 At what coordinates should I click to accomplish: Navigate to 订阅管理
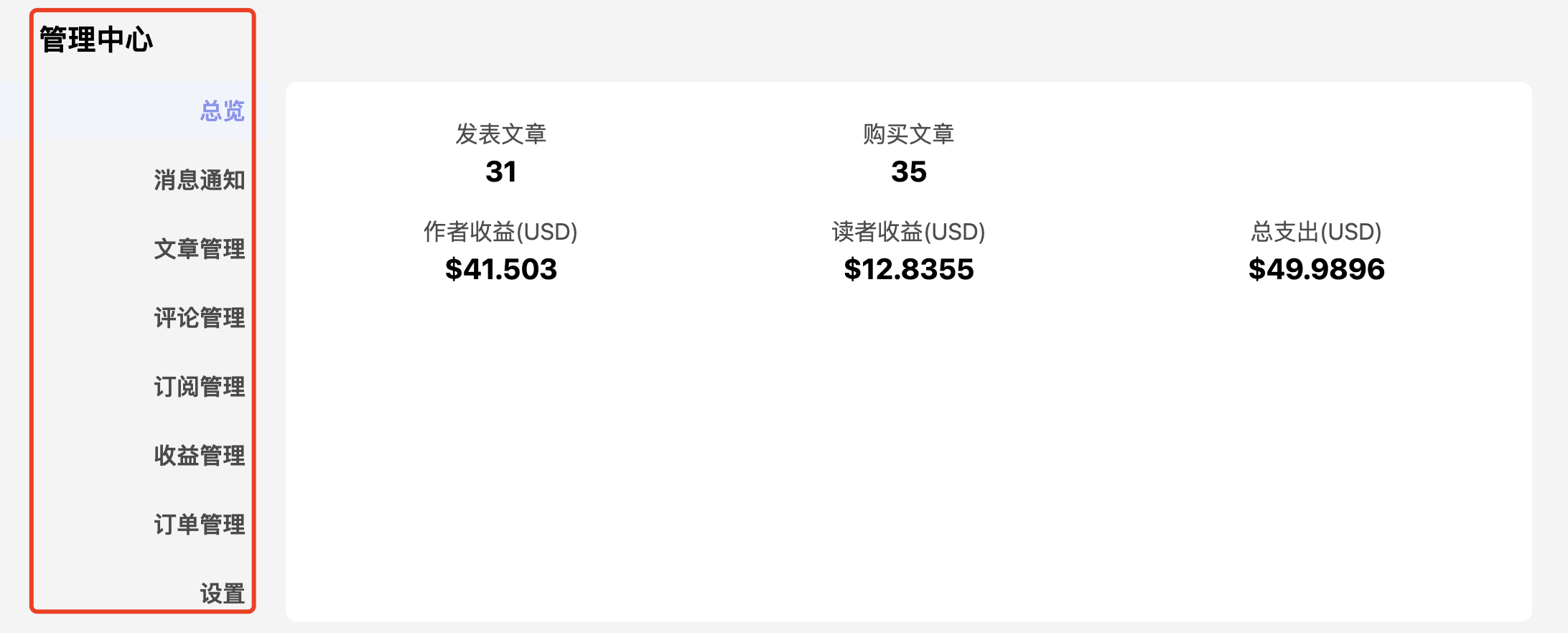click(x=199, y=387)
